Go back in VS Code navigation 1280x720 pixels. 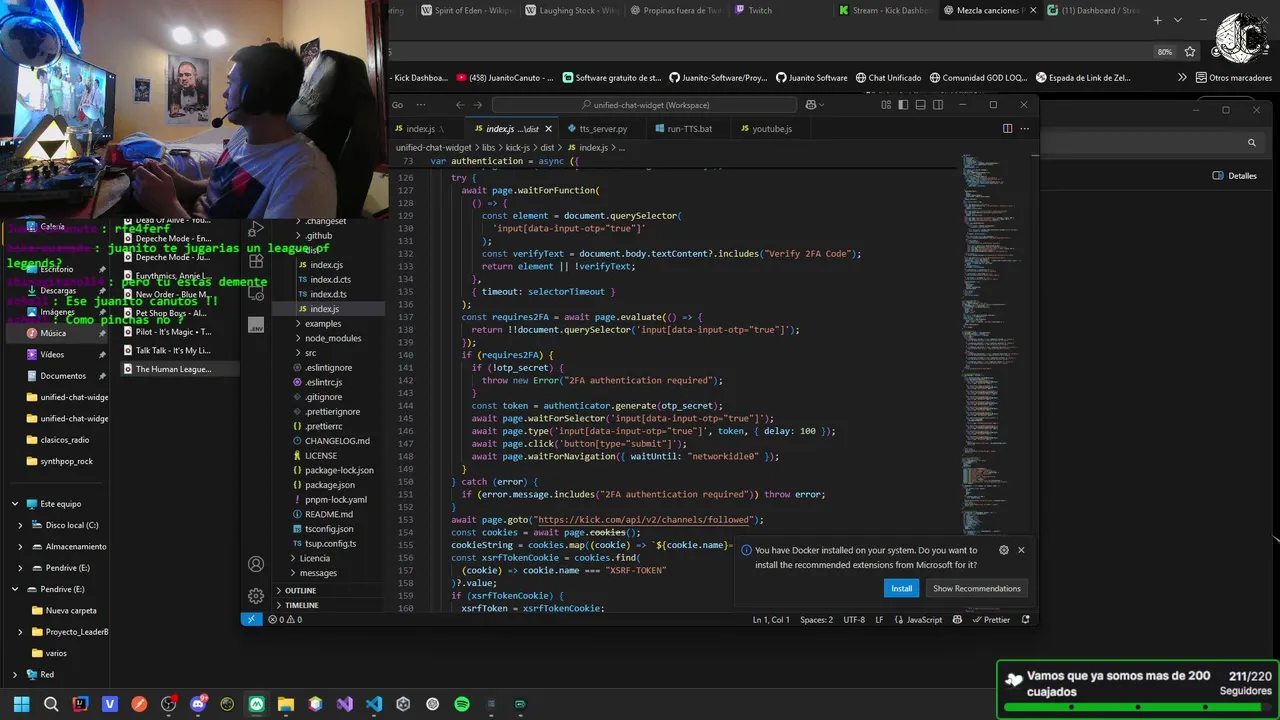pyautogui.click(x=460, y=105)
